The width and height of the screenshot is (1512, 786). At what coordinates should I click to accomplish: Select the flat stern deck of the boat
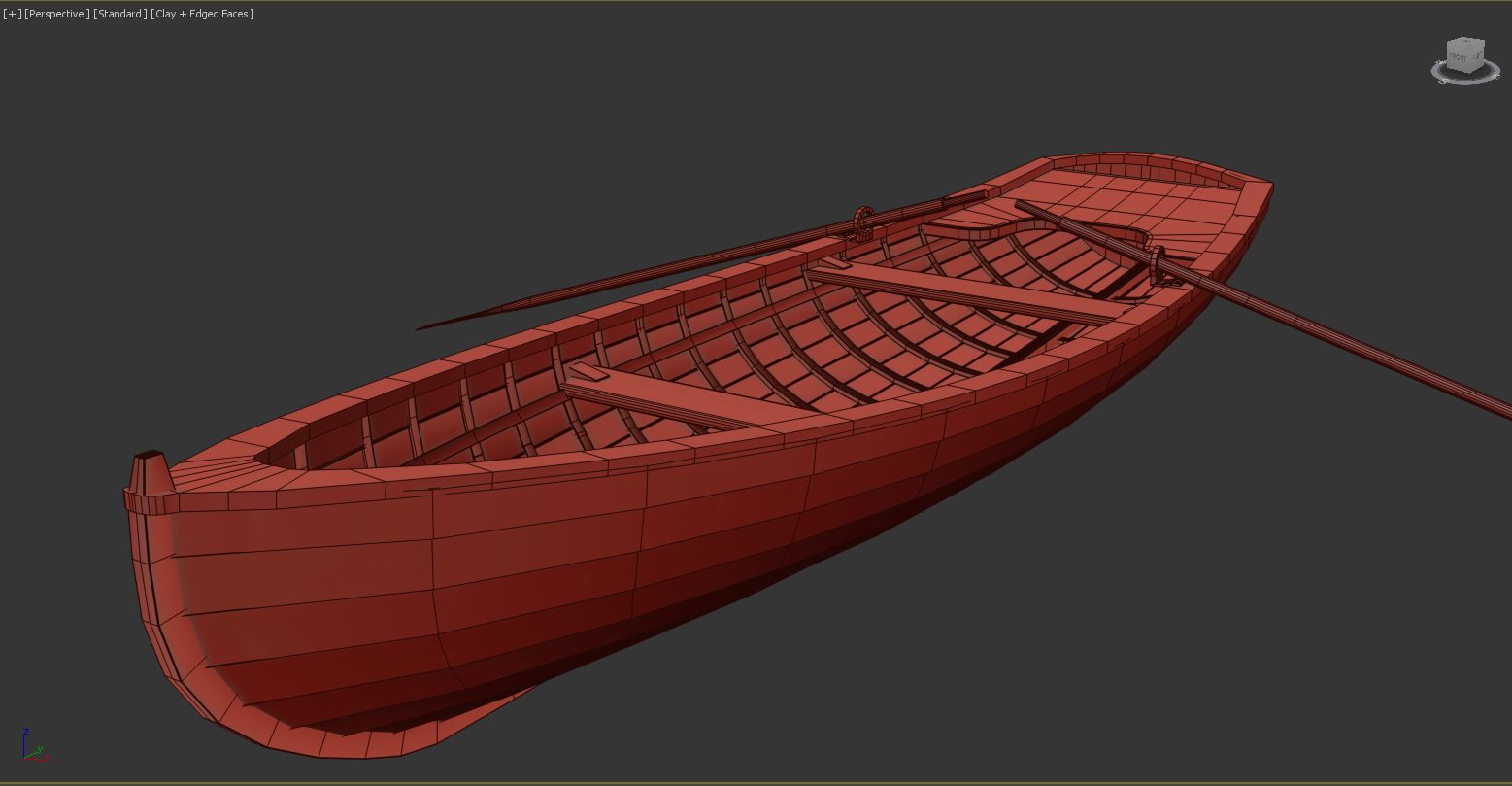point(1146,198)
